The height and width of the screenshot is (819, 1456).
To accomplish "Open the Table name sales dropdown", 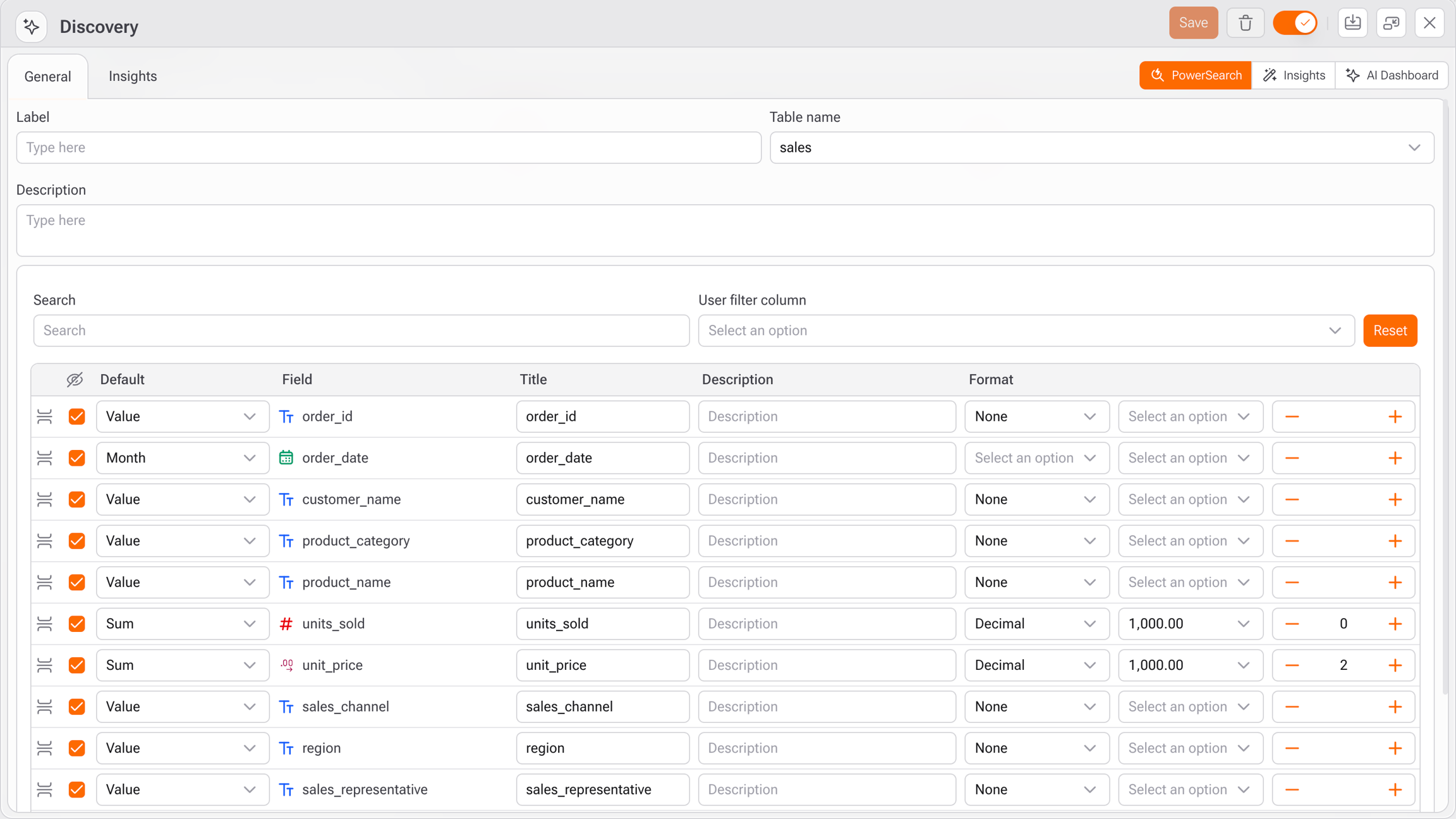I will click(x=1101, y=148).
